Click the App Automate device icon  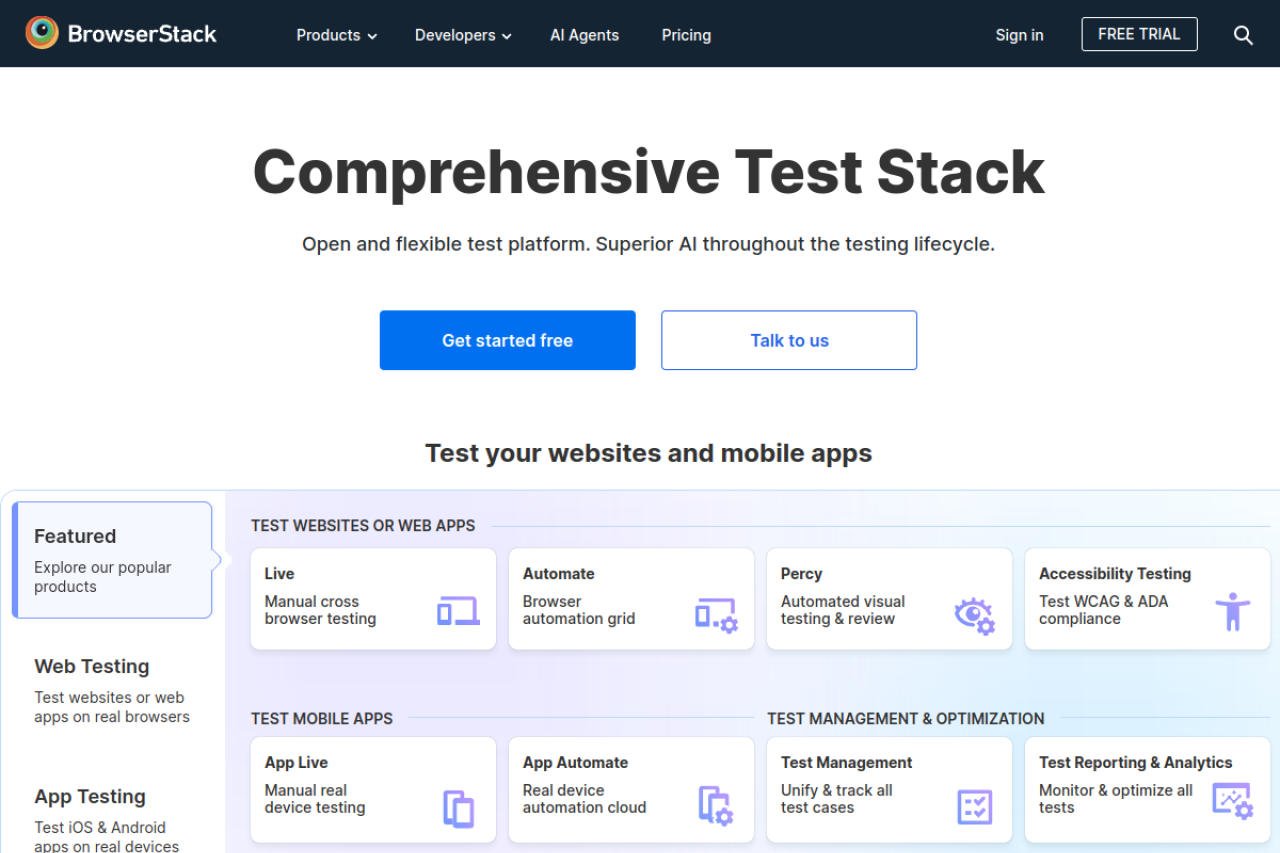pos(716,805)
